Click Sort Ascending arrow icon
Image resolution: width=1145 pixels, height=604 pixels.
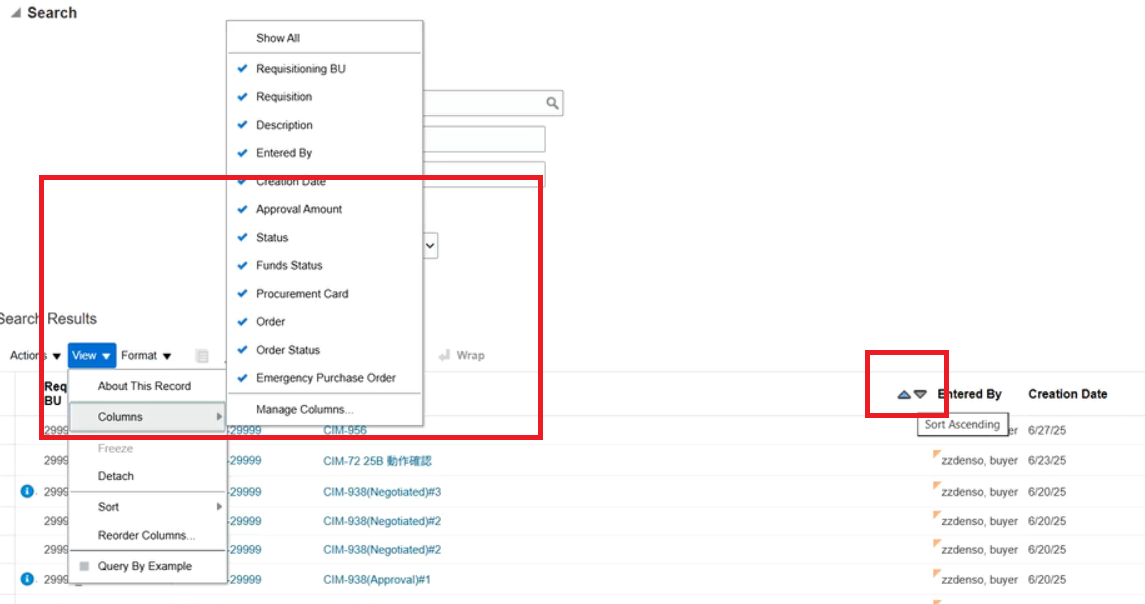point(903,394)
